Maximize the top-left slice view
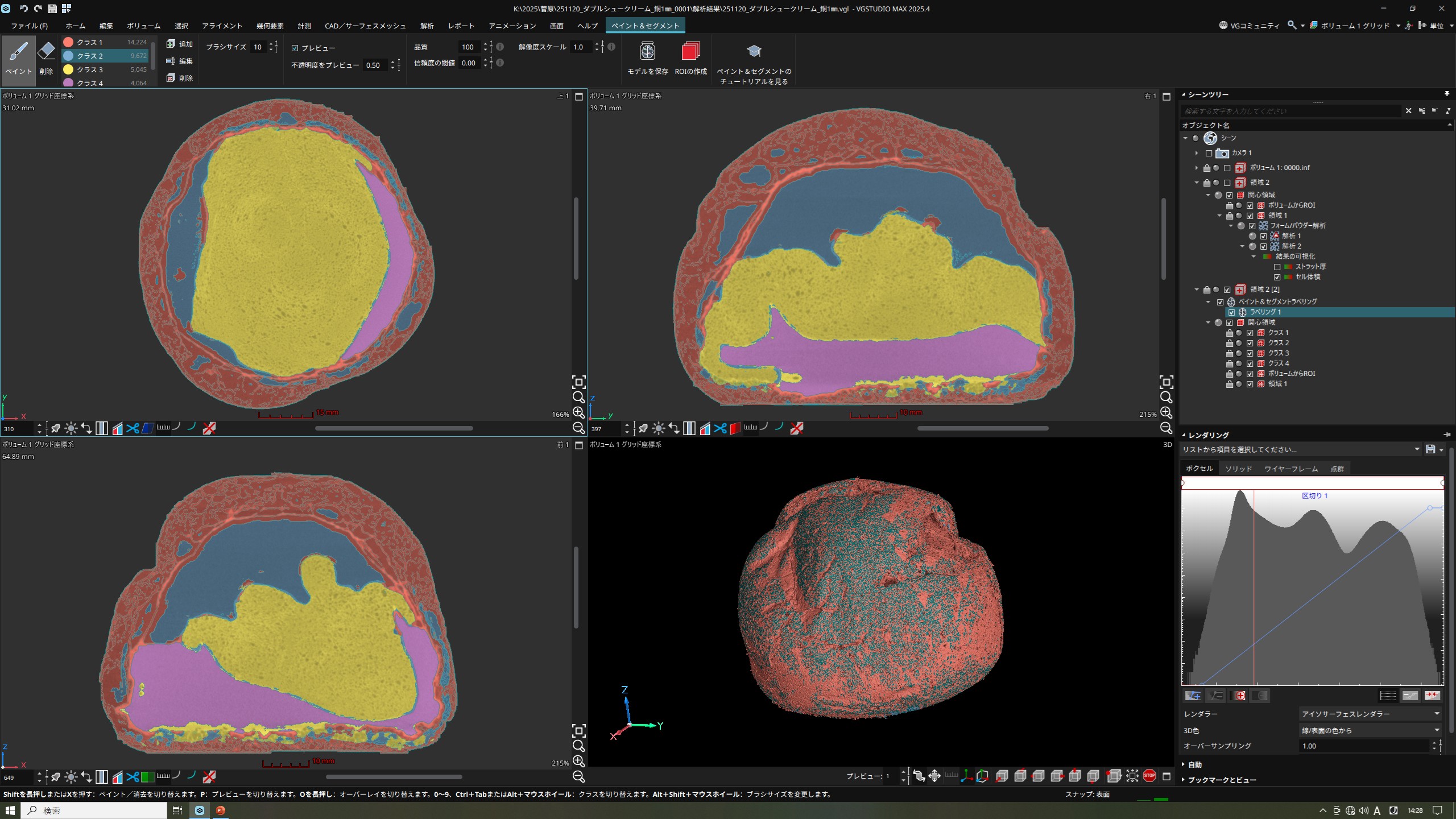This screenshot has height=819, width=1456. click(x=579, y=97)
